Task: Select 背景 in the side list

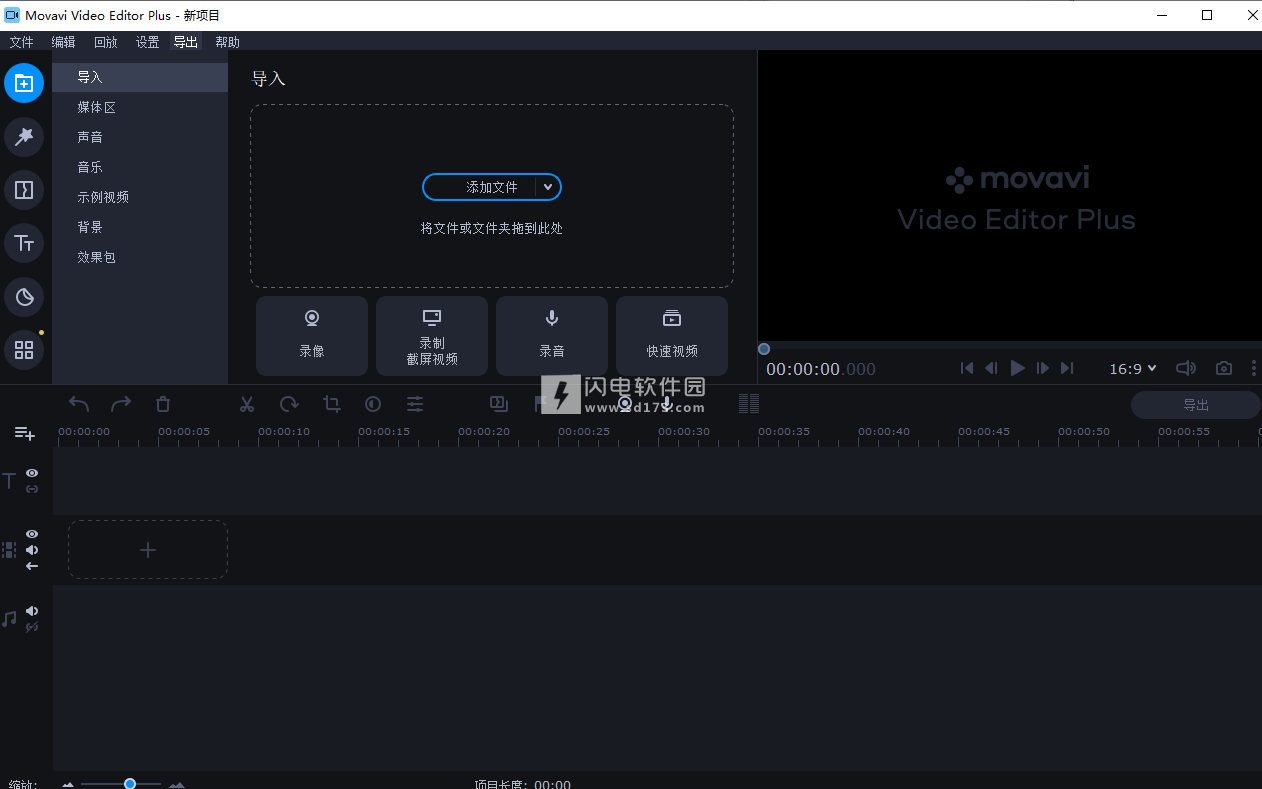Action: coord(140,227)
